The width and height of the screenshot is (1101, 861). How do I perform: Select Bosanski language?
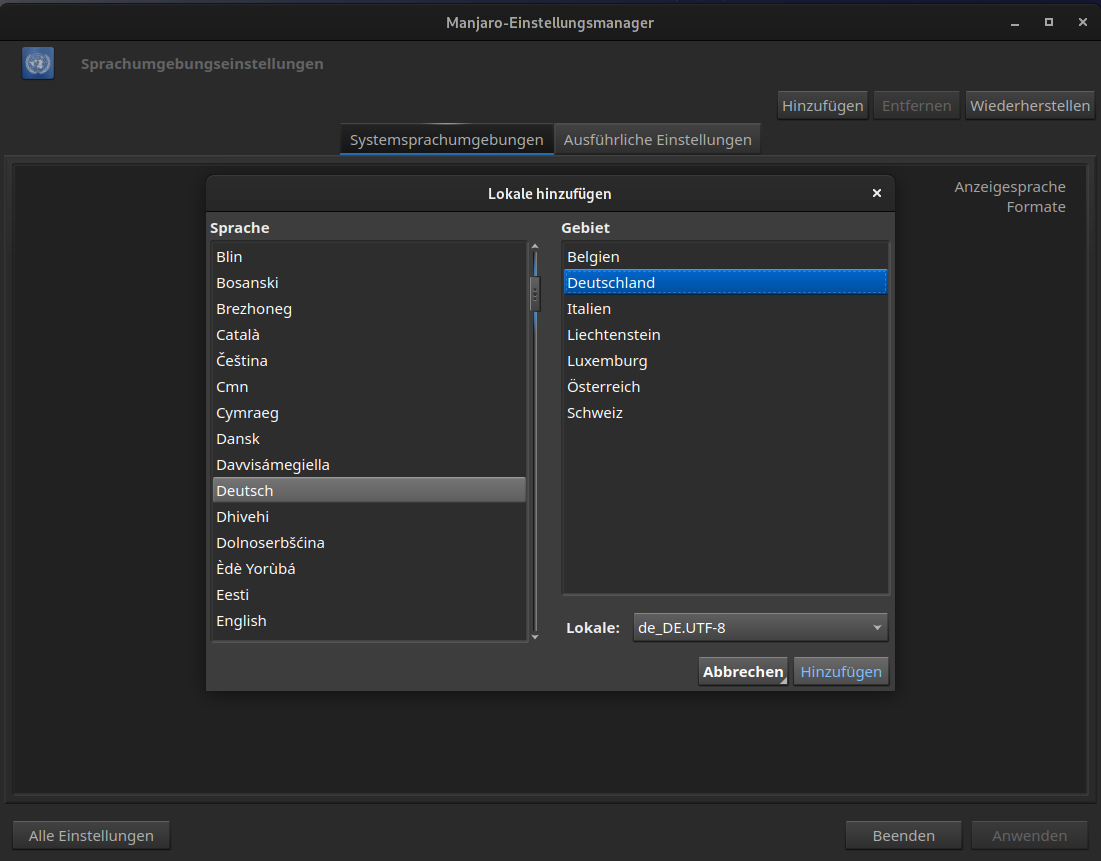pos(369,283)
